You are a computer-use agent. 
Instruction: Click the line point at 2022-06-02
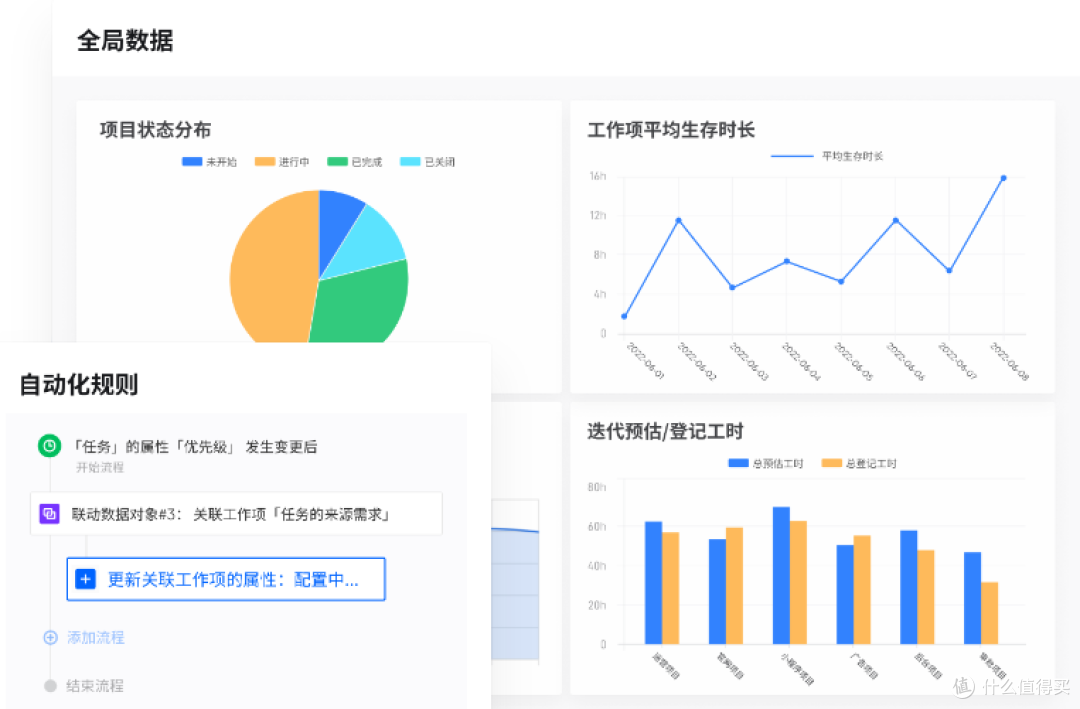[678, 220]
